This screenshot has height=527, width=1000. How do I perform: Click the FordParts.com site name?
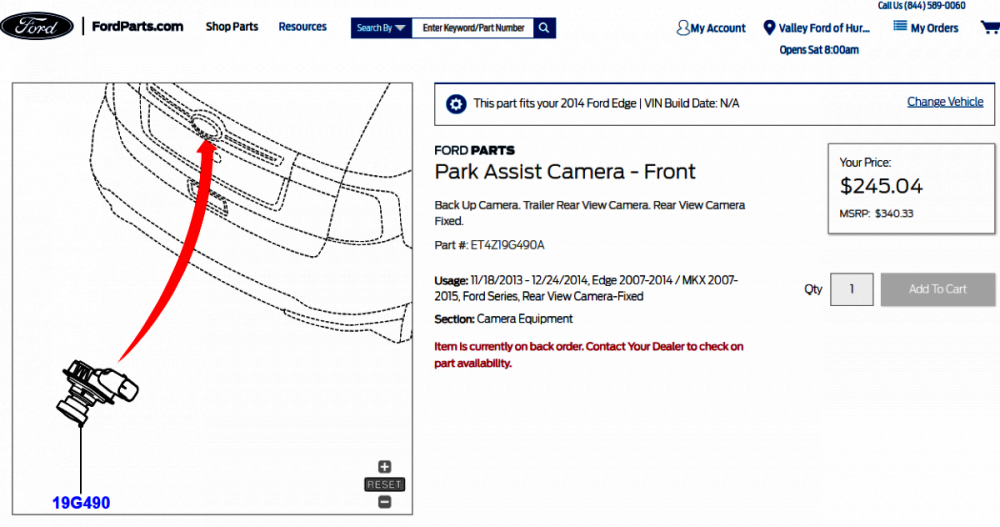pos(138,27)
